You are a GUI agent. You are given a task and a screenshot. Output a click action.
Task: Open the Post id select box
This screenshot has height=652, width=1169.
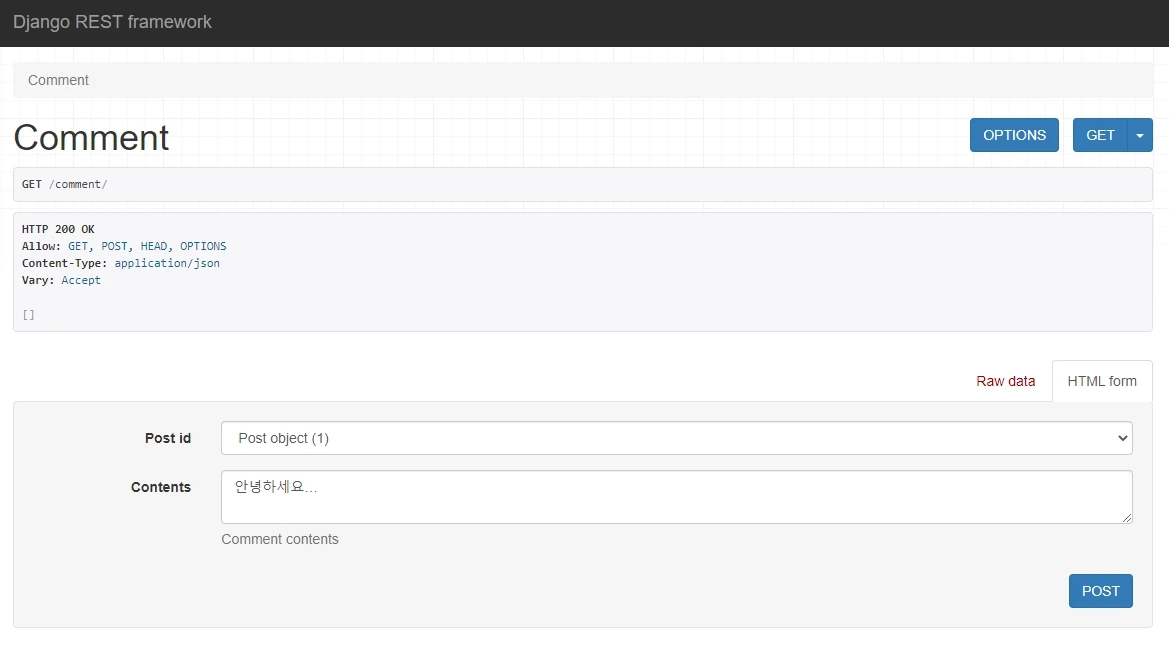(676, 438)
